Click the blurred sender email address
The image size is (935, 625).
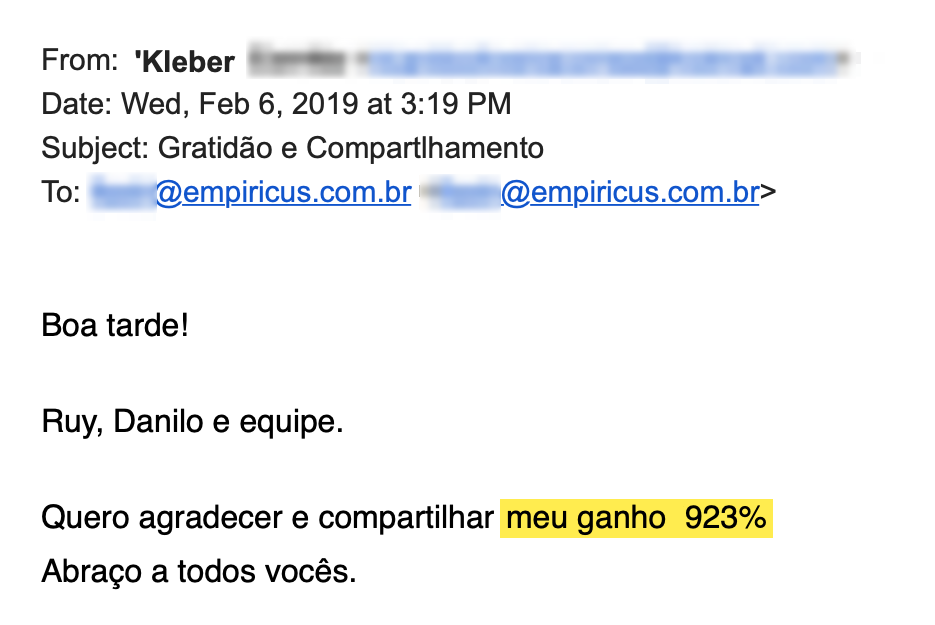click(x=600, y=61)
